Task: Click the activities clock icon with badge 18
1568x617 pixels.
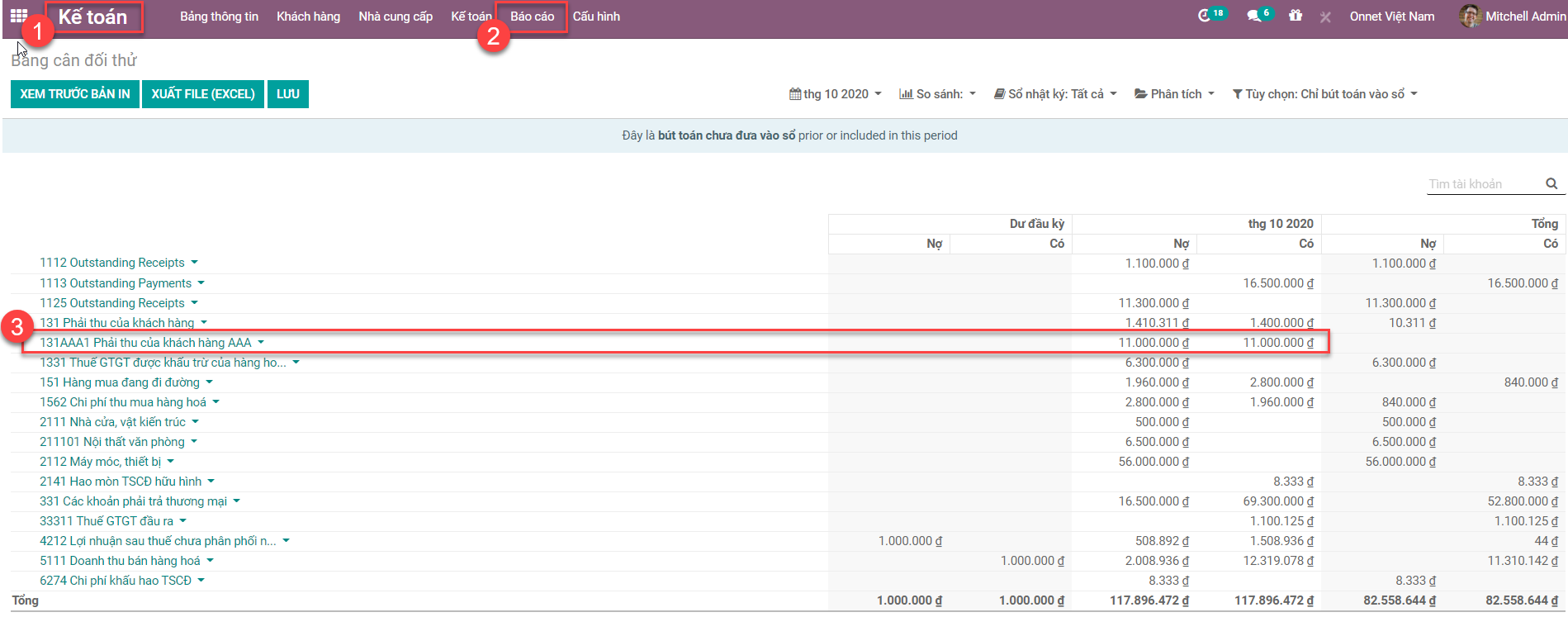Action: tap(1206, 16)
